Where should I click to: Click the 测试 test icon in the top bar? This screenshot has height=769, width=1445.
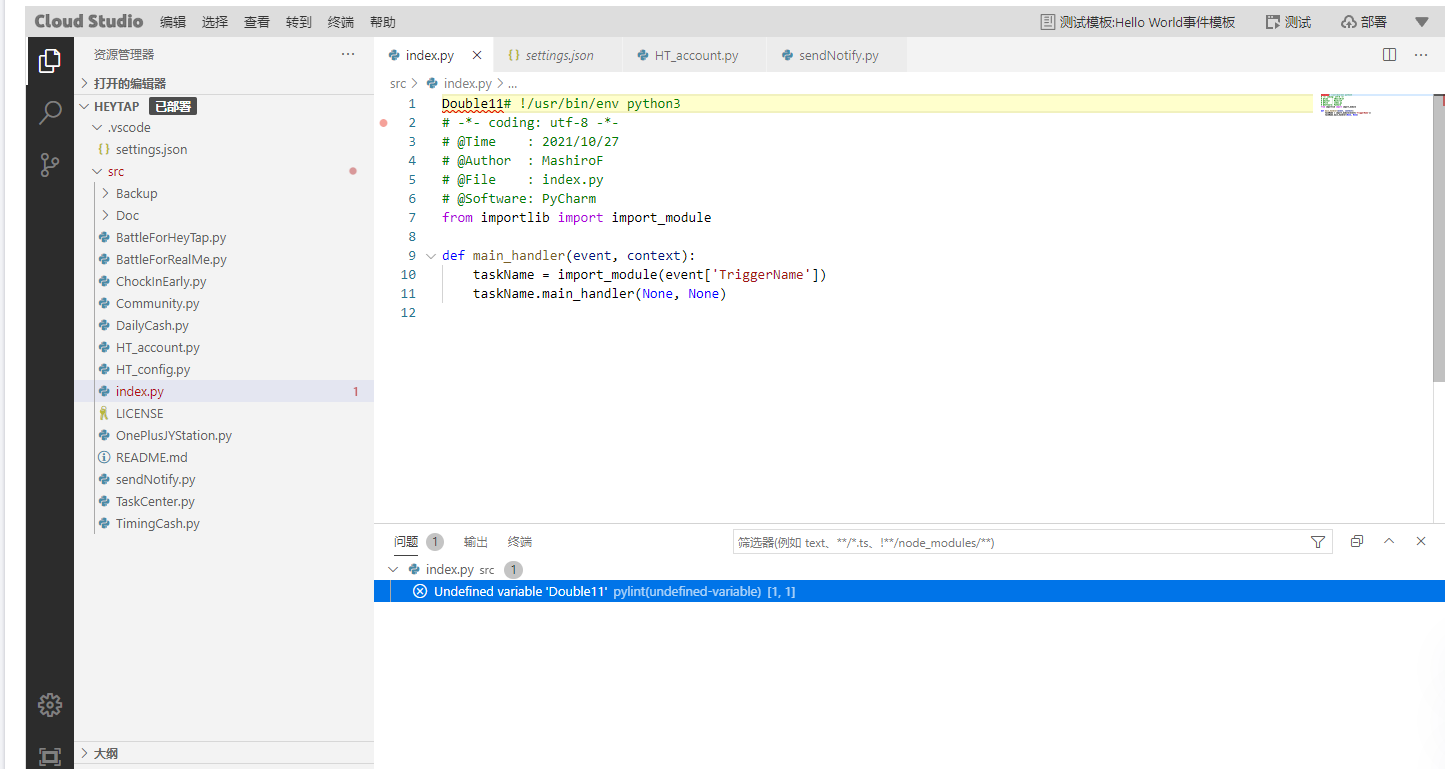point(1287,19)
